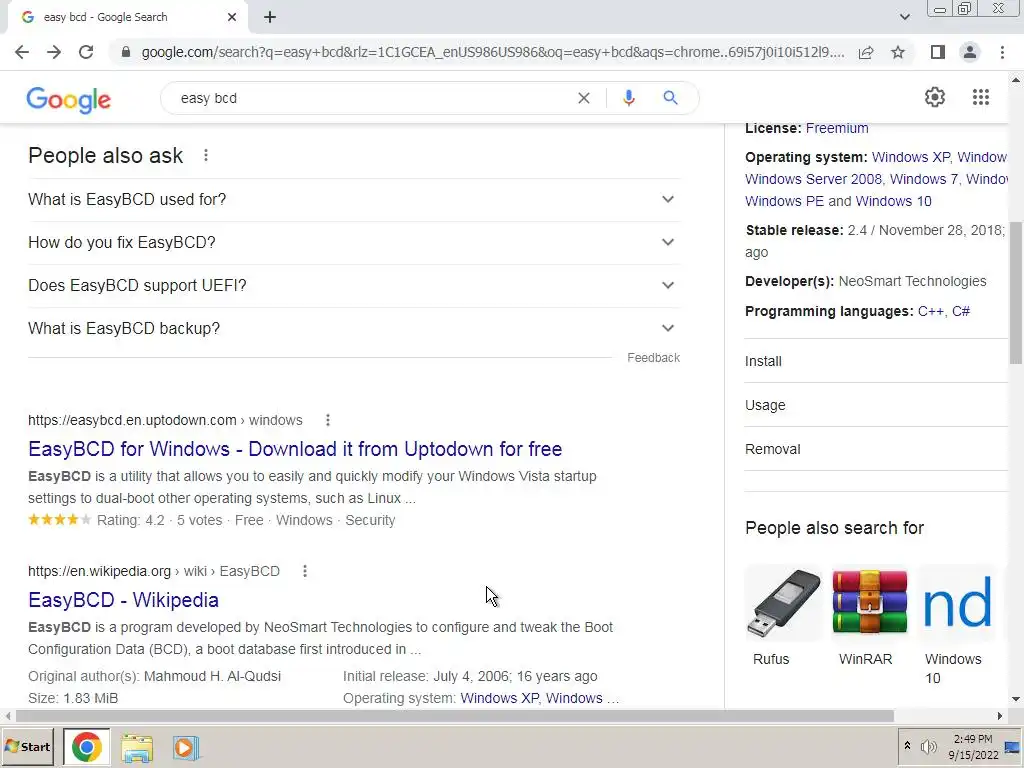Expand 'How do you fix EasyBCD?'
This screenshot has width=1024, height=768.
tap(354, 242)
